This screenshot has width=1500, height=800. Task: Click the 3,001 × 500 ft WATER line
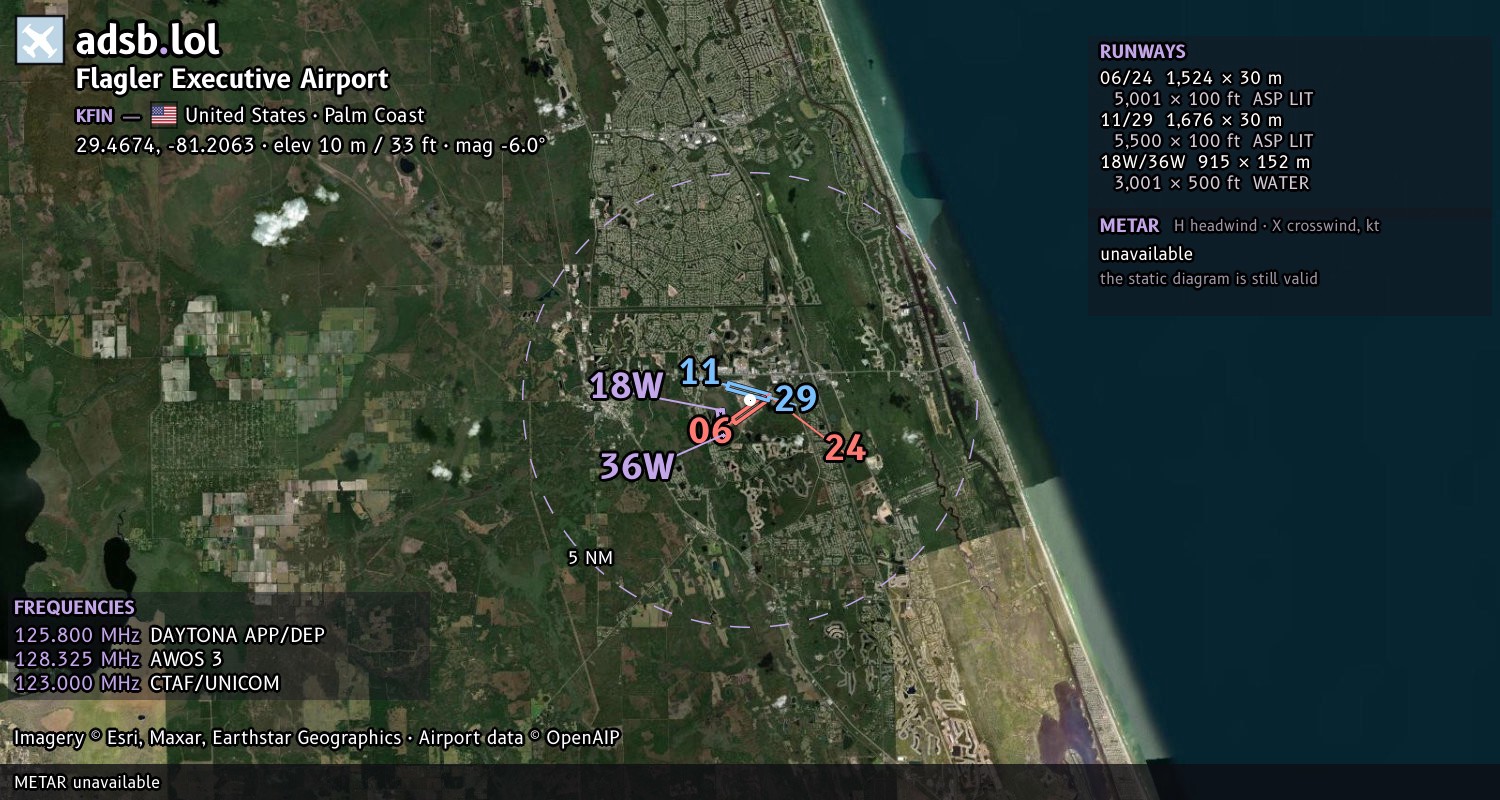pyautogui.click(x=1212, y=183)
